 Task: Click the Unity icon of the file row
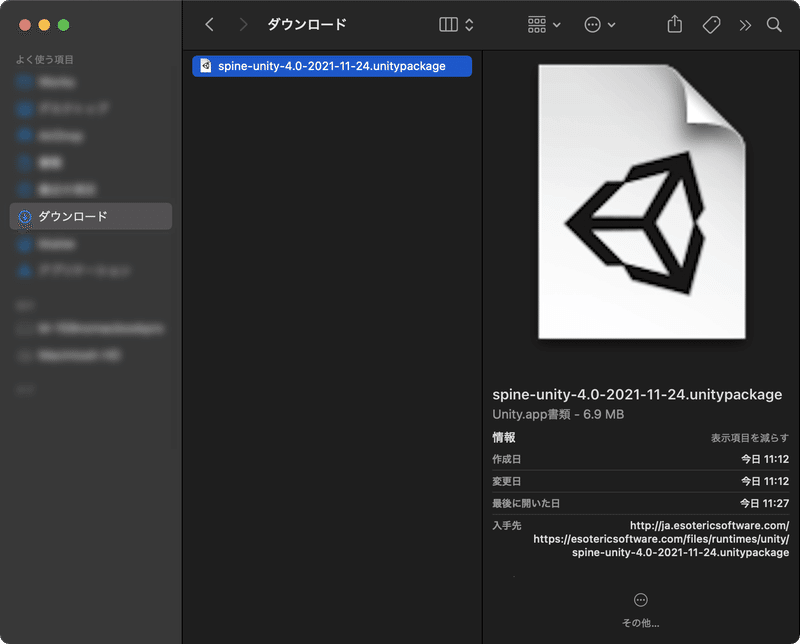point(206,66)
